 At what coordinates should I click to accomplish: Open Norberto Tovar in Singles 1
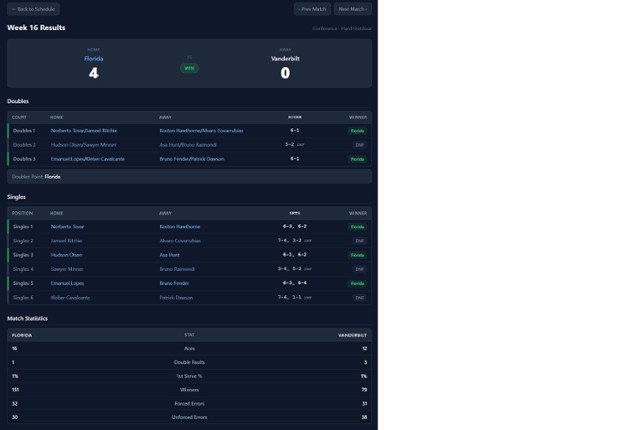67,226
